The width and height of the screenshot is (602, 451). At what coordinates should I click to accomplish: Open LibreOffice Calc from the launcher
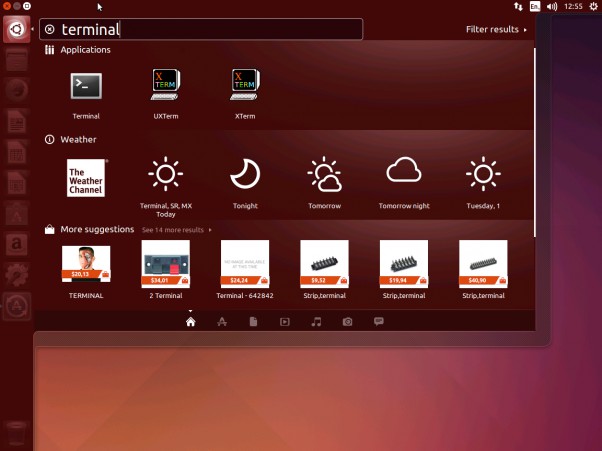pyautogui.click(x=17, y=152)
